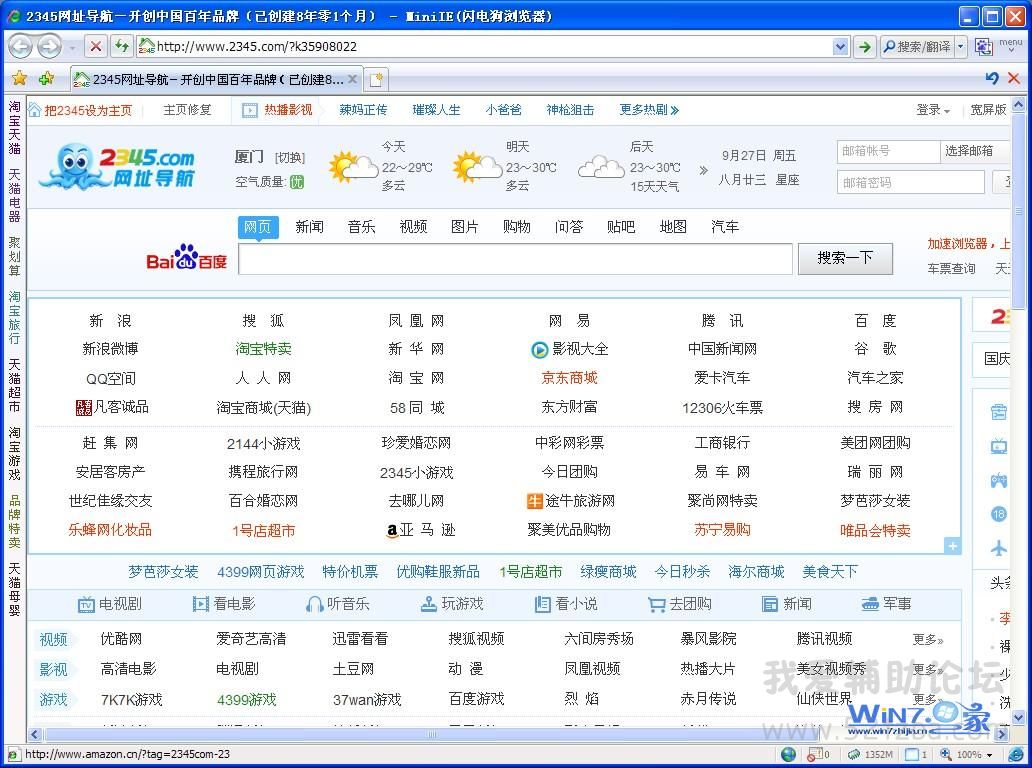Click the Baidu logo
This screenshot has height=768, width=1032.
[186, 258]
